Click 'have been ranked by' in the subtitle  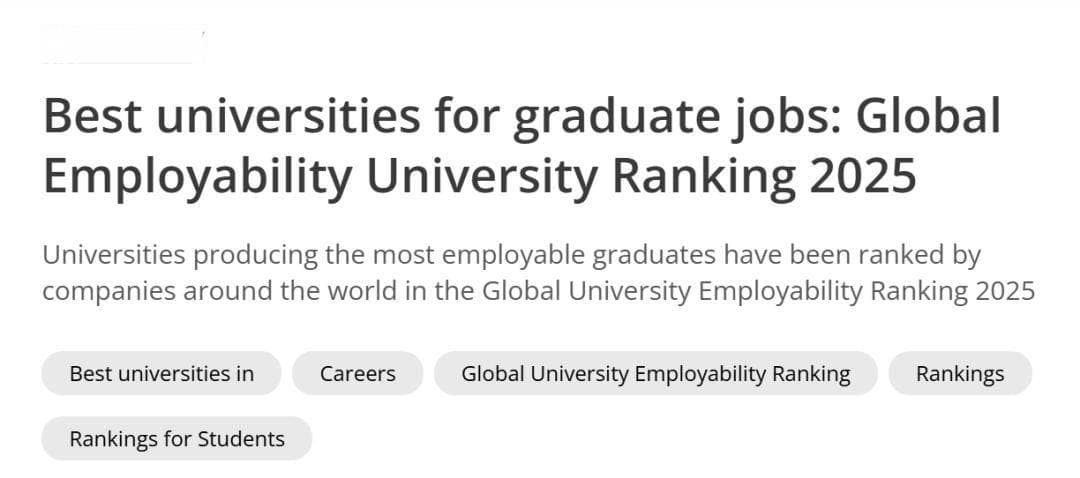(851, 256)
